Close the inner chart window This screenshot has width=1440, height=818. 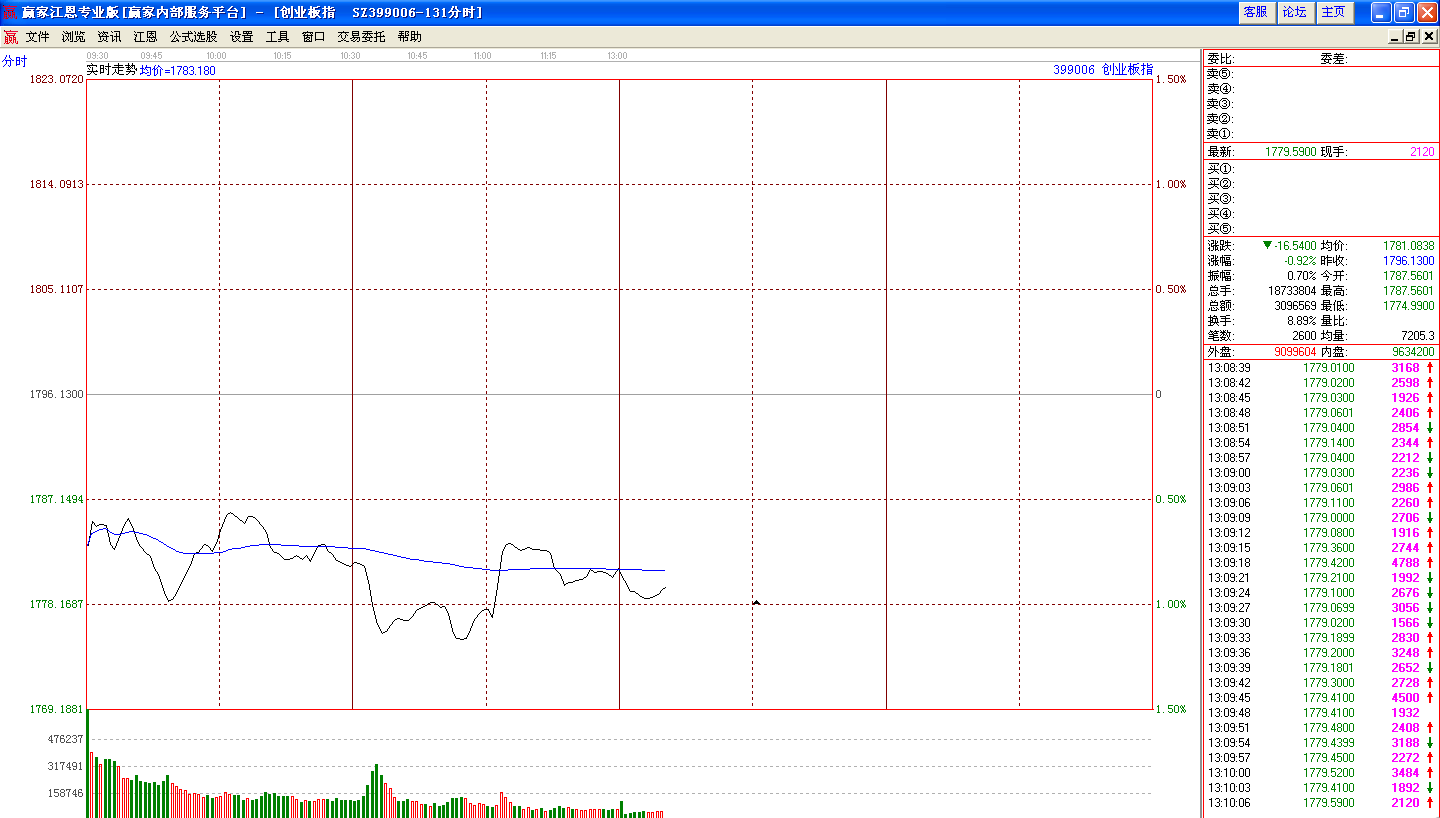coord(1429,37)
